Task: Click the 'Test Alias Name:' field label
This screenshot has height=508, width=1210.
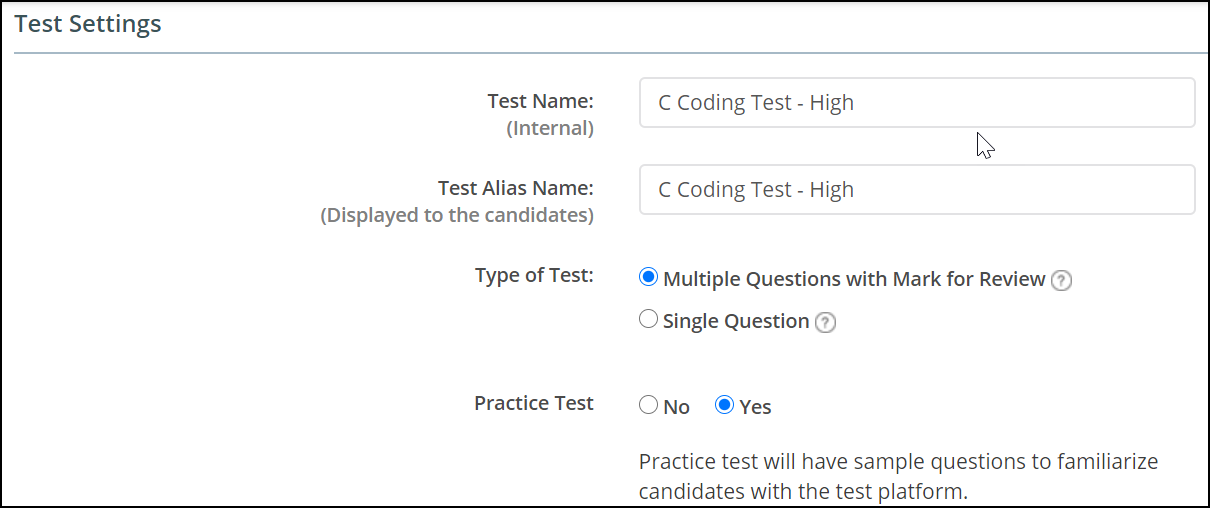Action: [516, 188]
